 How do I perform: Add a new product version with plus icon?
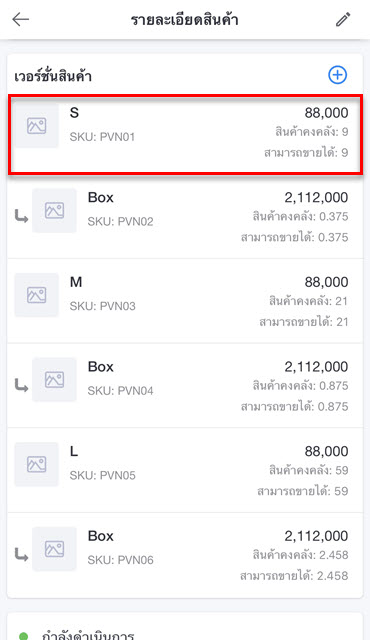tap(337, 75)
